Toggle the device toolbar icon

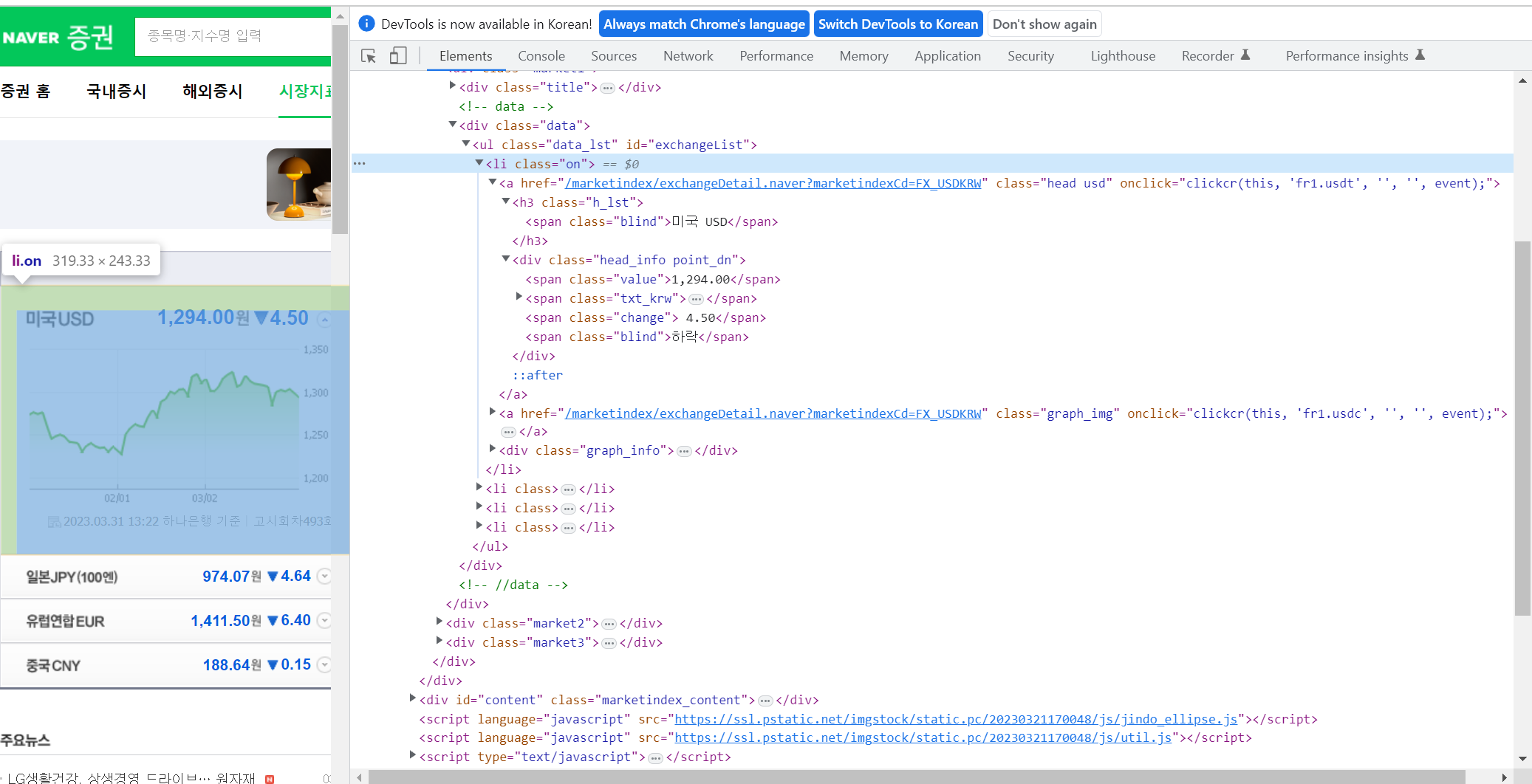[x=398, y=56]
